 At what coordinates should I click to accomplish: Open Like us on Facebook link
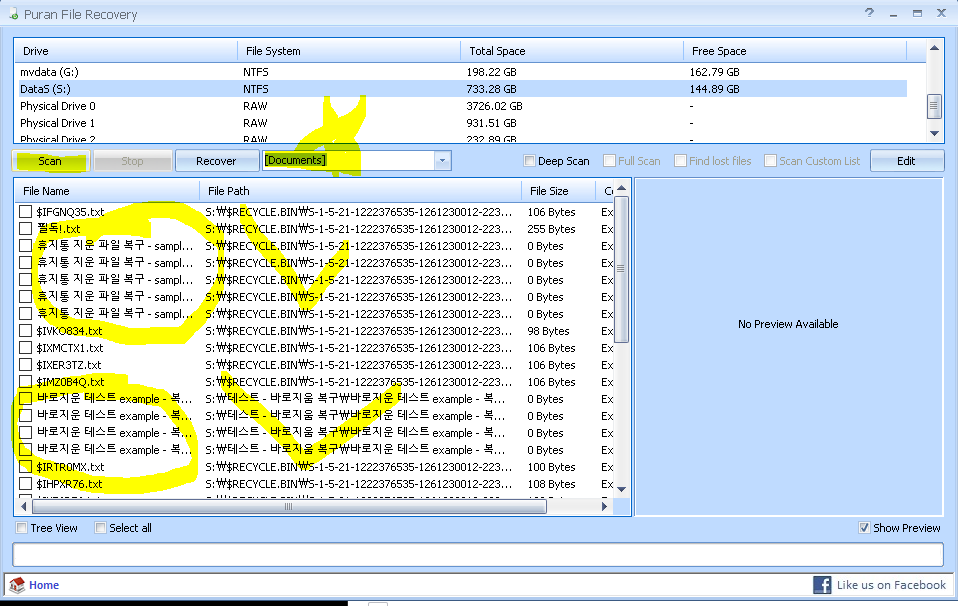tap(891, 585)
